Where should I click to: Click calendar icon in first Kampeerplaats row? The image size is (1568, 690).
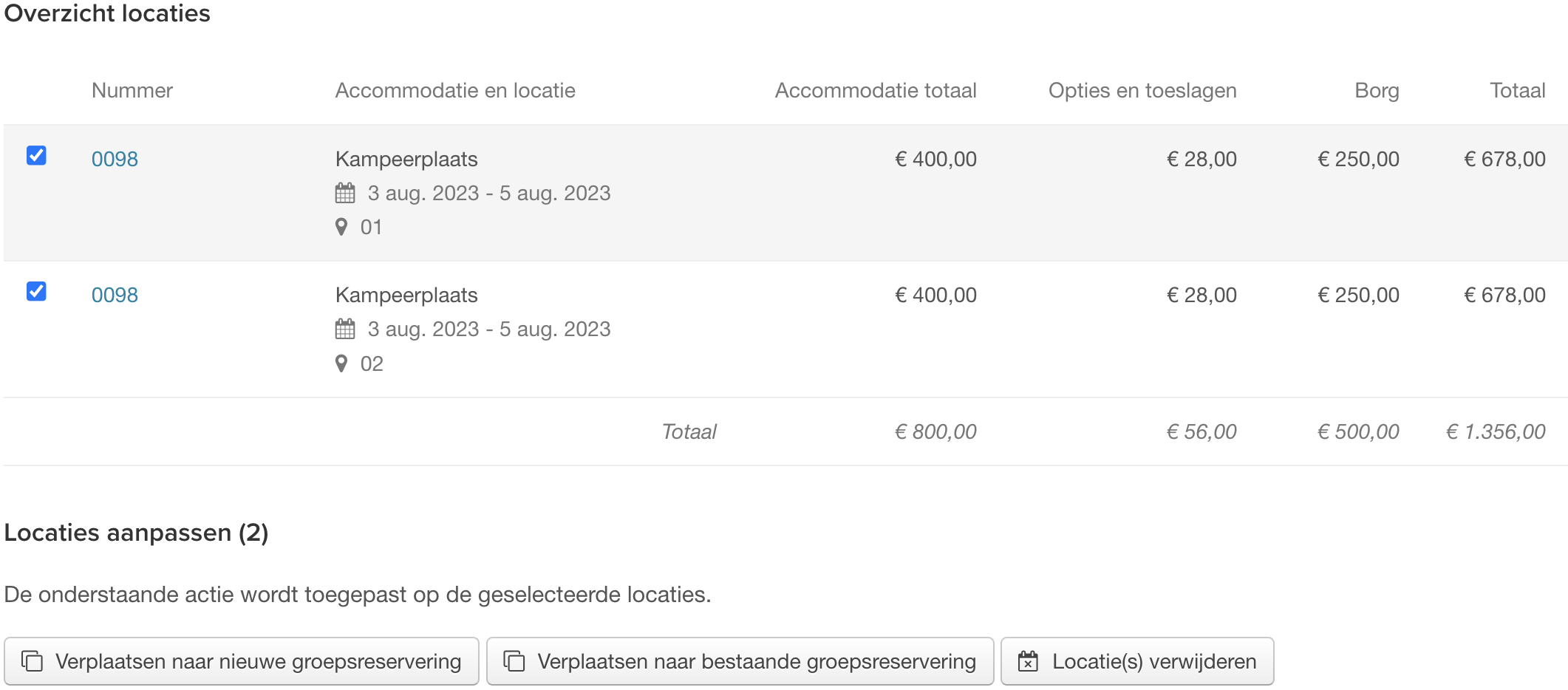coord(345,193)
